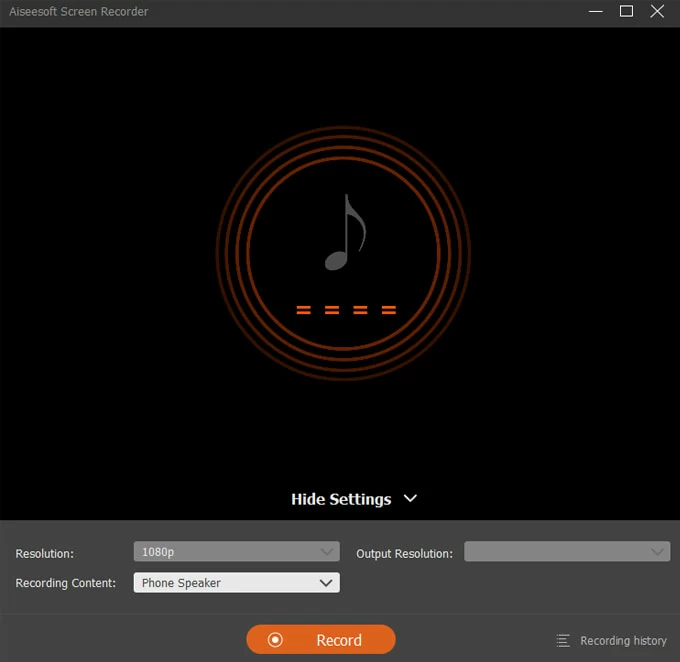Viewport: 680px width, 662px height.
Task: Open the Recording history link
Action: coord(623,641)
